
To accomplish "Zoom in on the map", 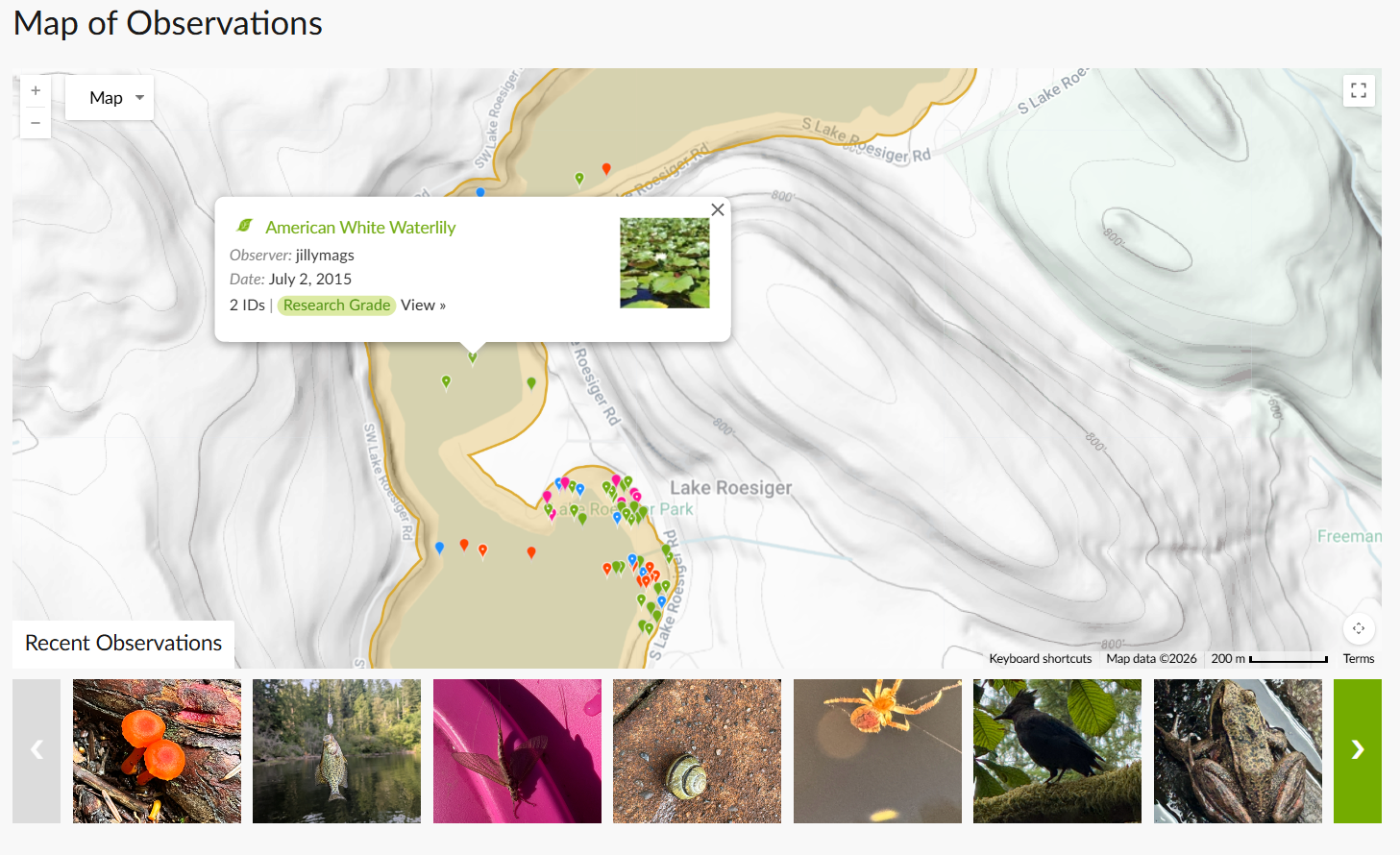I will pyautogui.click(x=36, y=90).
